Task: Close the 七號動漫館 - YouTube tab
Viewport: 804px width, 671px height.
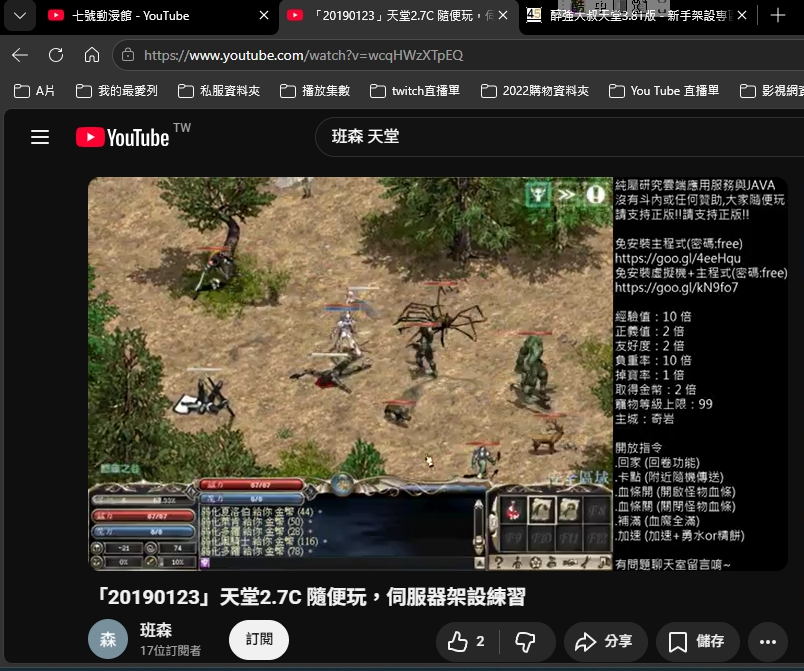Action: coord(264,16)
